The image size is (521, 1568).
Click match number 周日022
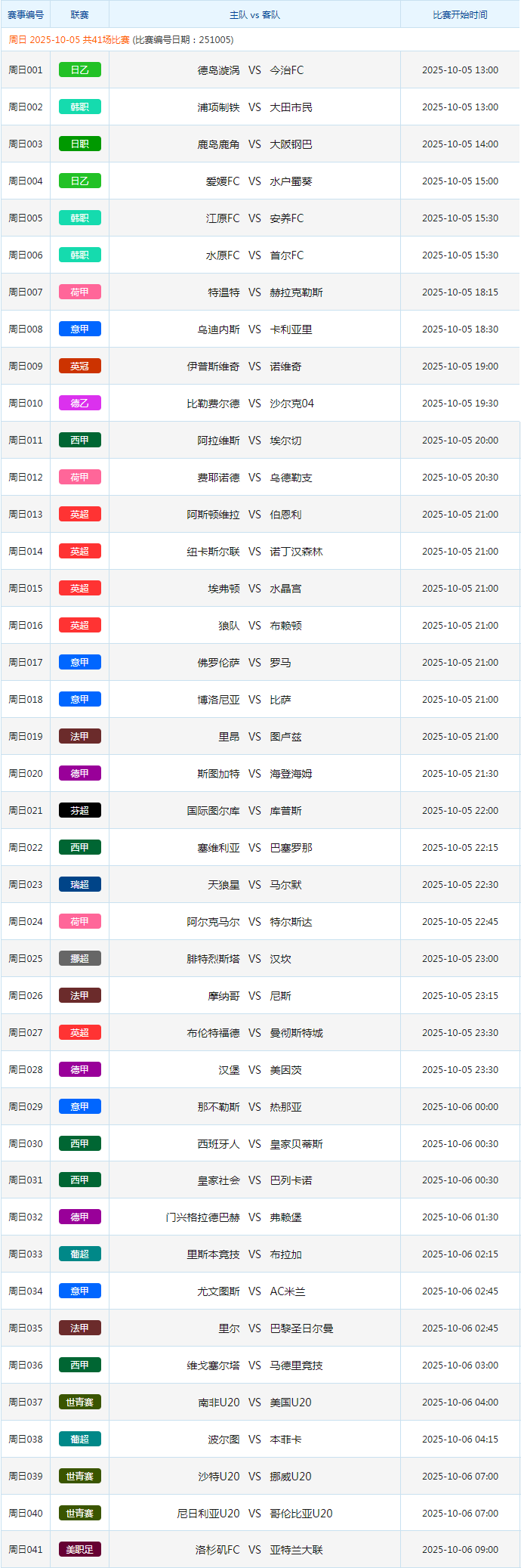26,848
